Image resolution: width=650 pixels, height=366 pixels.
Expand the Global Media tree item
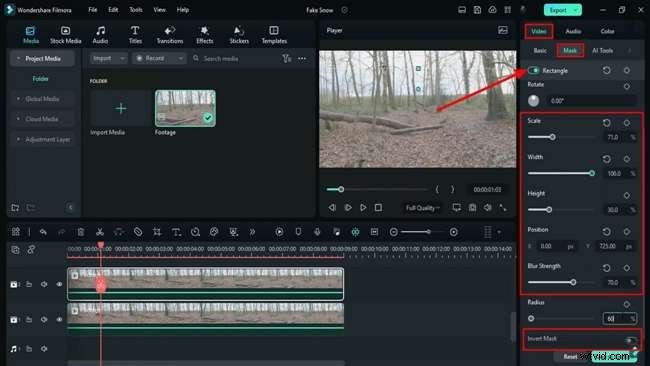(x=18, y=99)
